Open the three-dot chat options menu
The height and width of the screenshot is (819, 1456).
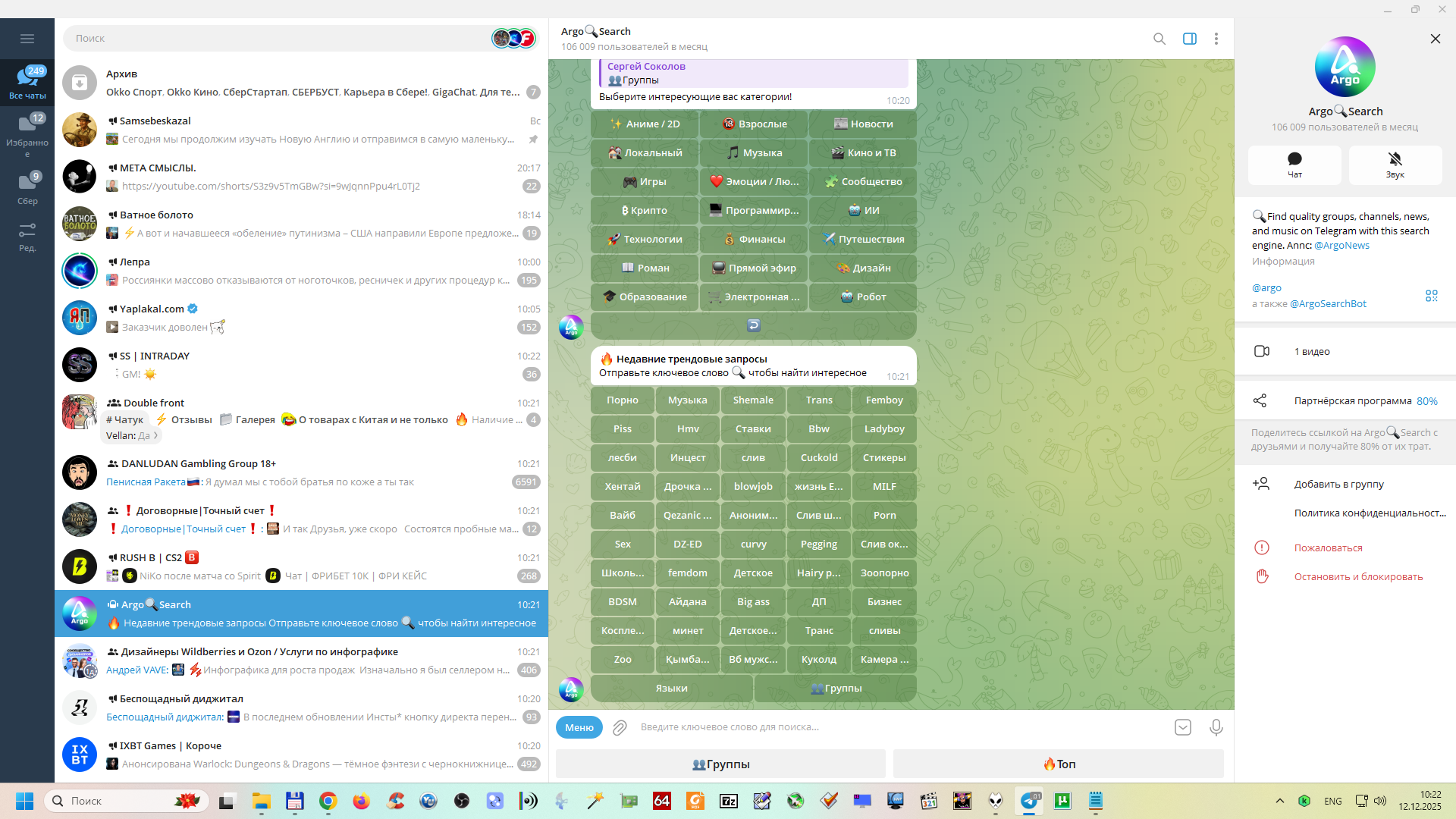click(x=1216, y=39)
